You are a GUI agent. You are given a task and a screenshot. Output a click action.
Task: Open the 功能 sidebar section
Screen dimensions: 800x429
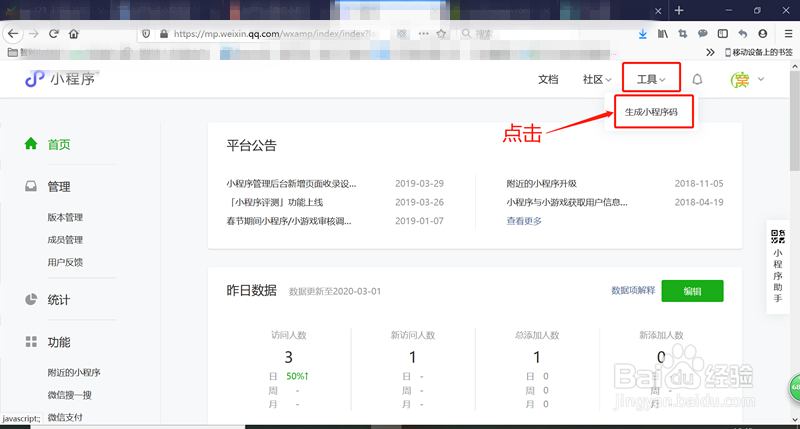pyautogui.click(x=59, y=342)
